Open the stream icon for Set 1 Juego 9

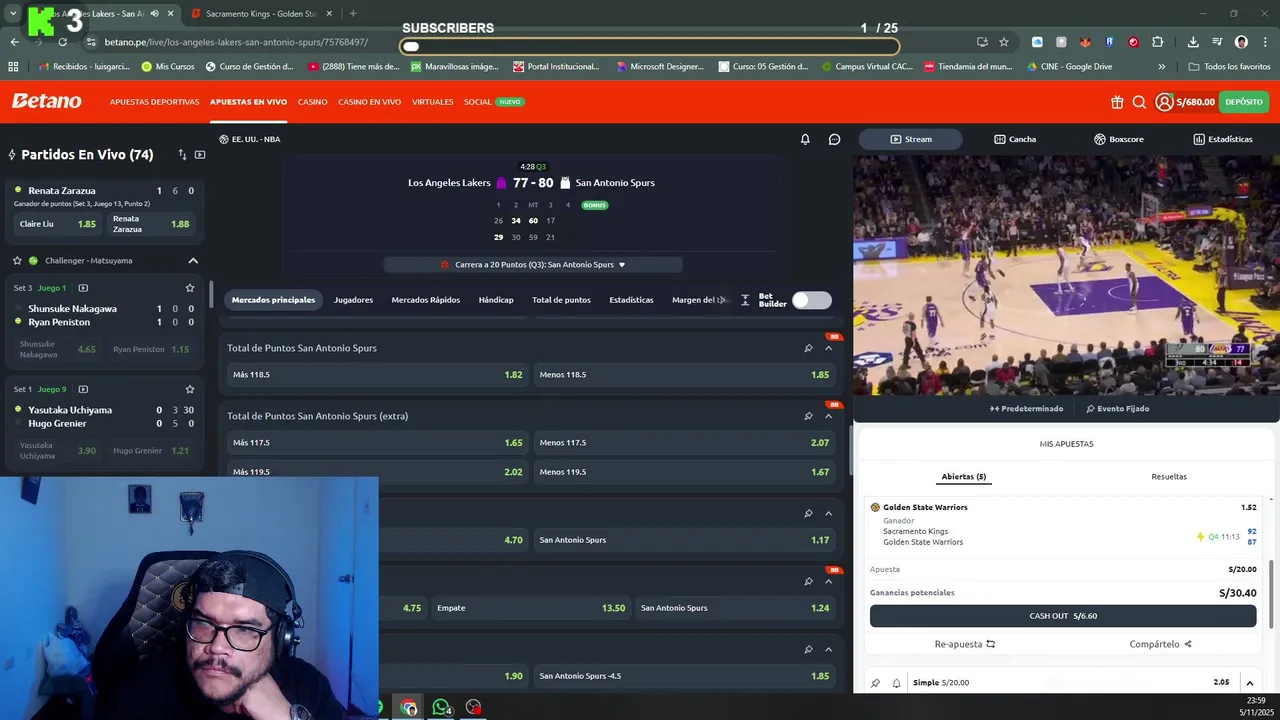83,389
